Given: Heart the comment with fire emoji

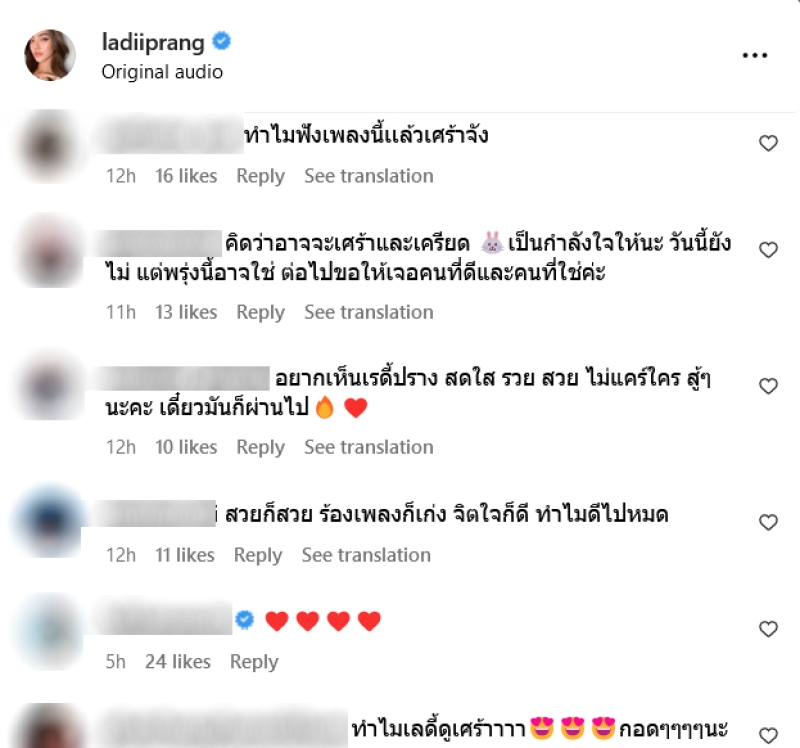Looking at the screenshot, I should [x=768, y=386].
